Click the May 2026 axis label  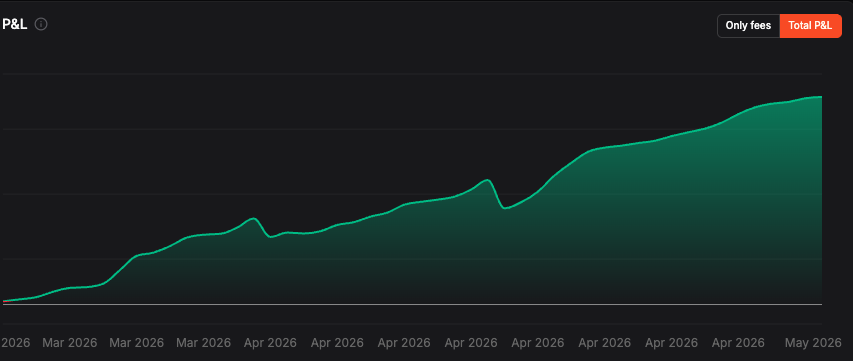(x=813, y=343)
